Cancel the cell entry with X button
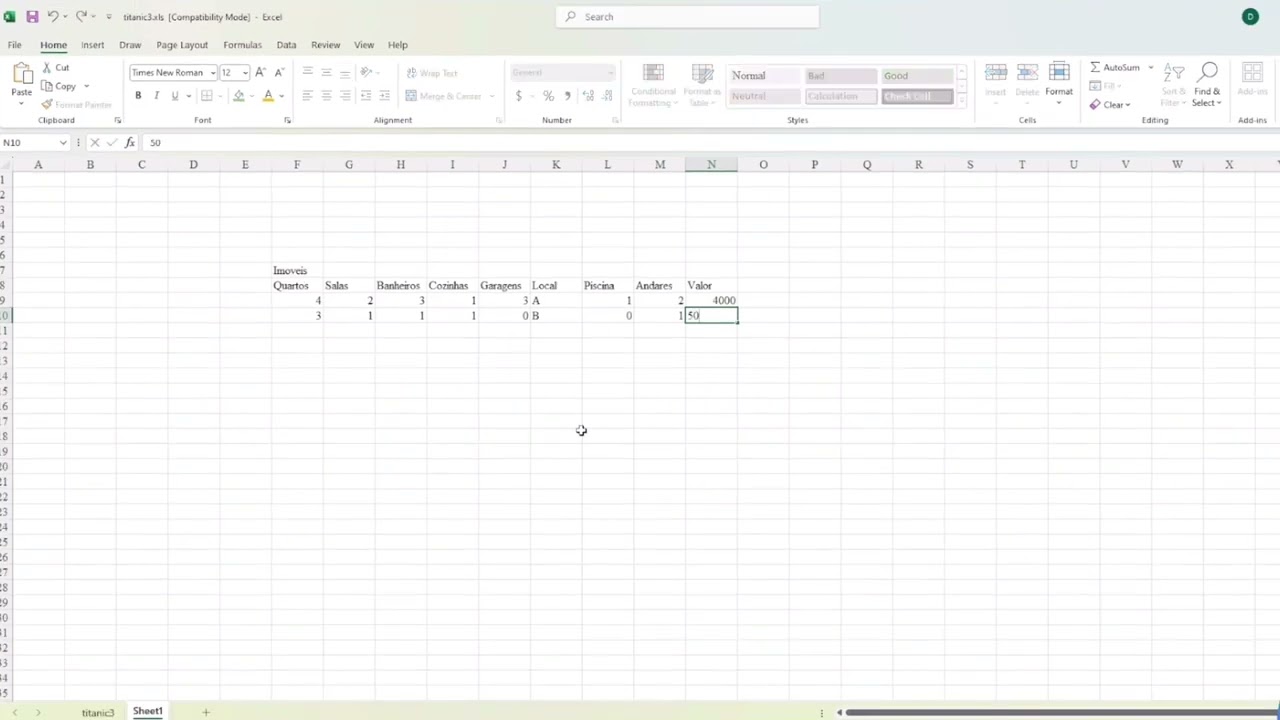 [x=95, y=143]
